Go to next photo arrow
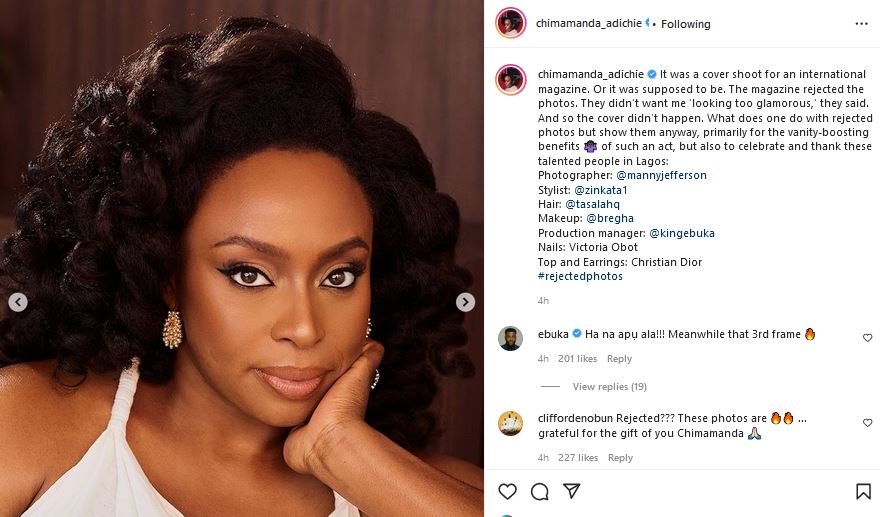 466,302
